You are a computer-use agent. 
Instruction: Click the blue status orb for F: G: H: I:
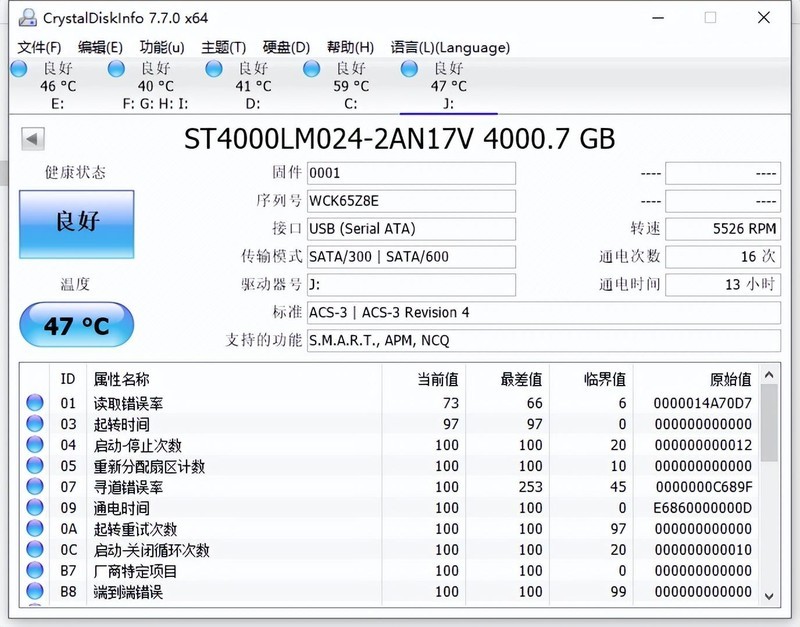(x=116, y=68)
